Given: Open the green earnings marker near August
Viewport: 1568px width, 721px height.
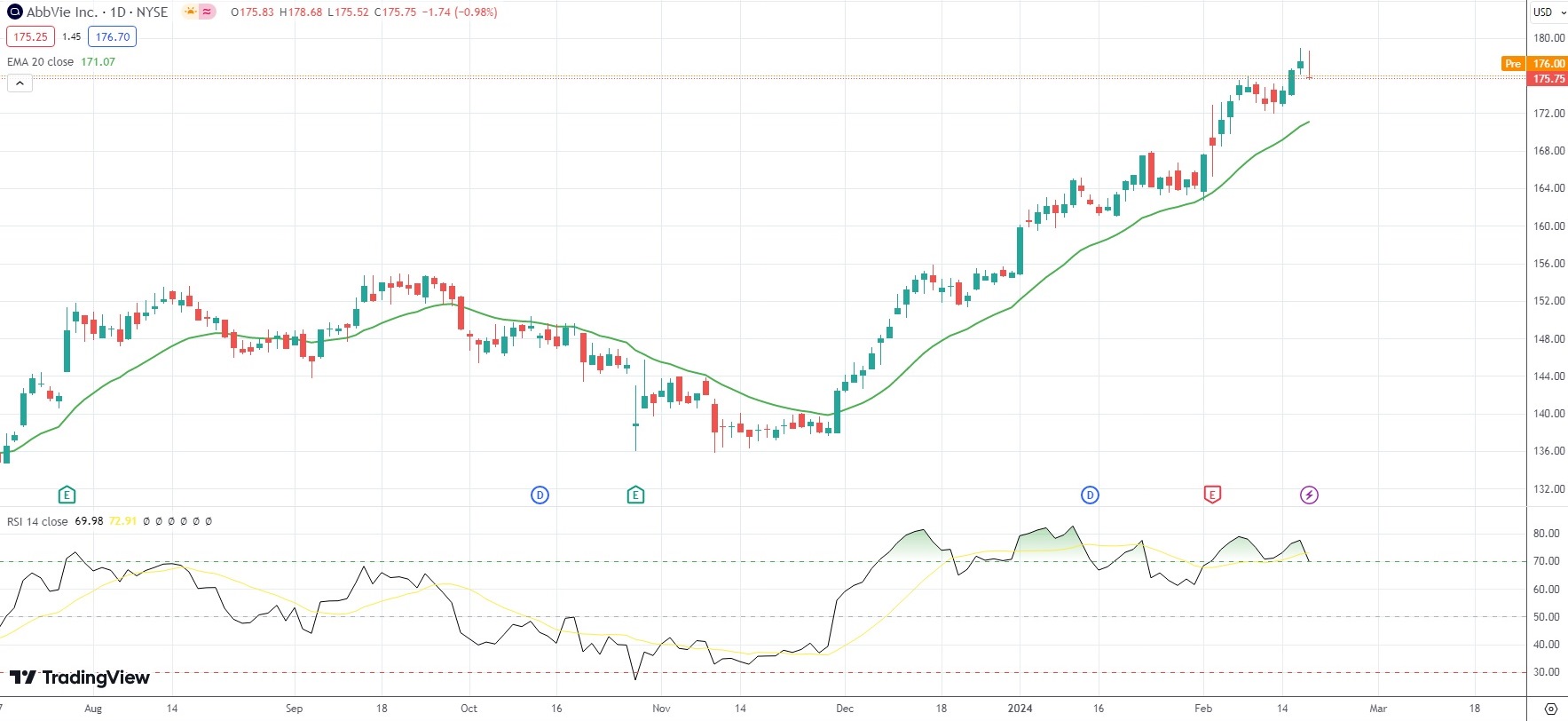Looking at the screenshot, I should click(x=67, y=495).
